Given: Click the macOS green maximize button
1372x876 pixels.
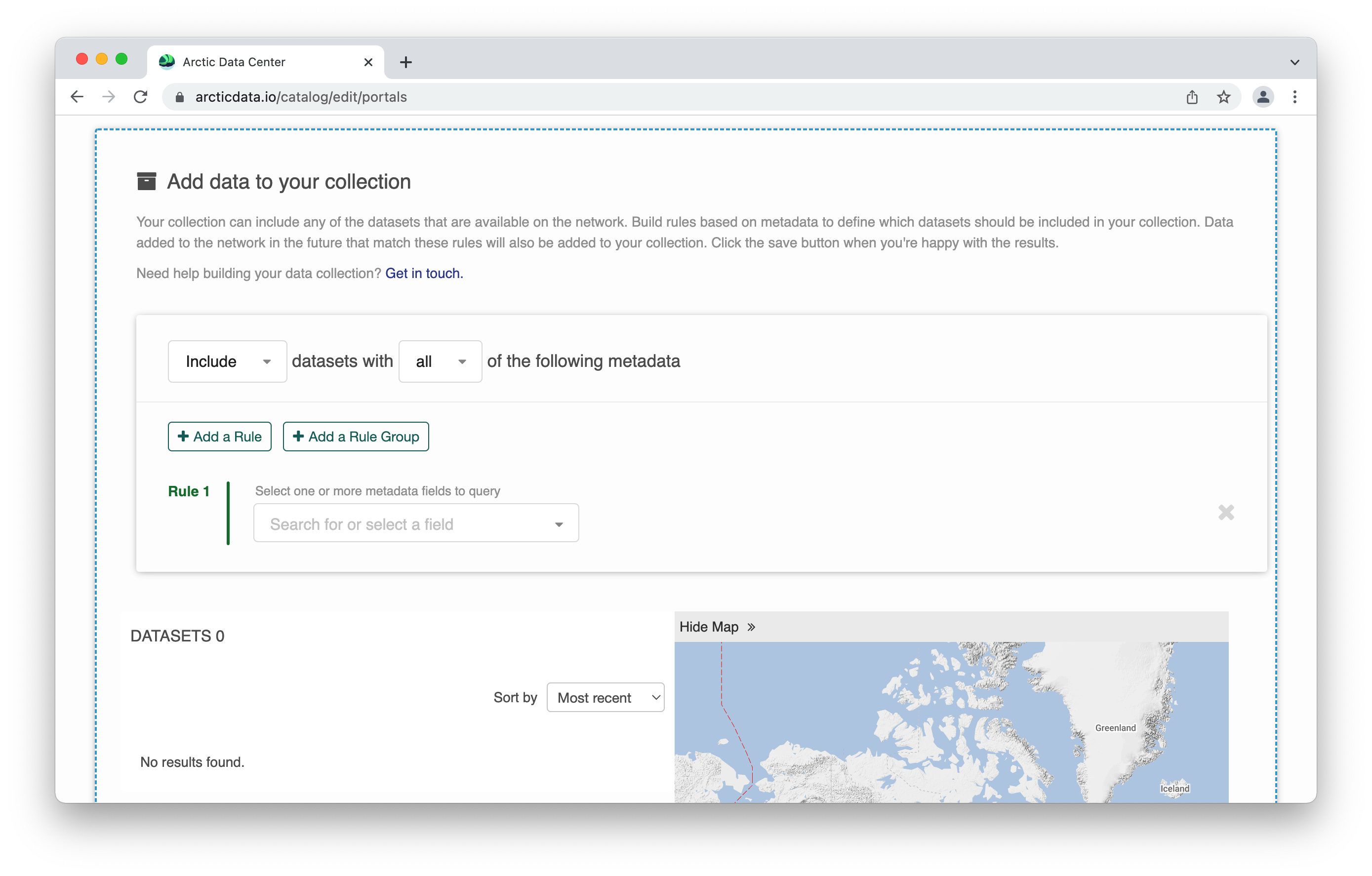Looking at the screenshot, I should pos(121,59).
